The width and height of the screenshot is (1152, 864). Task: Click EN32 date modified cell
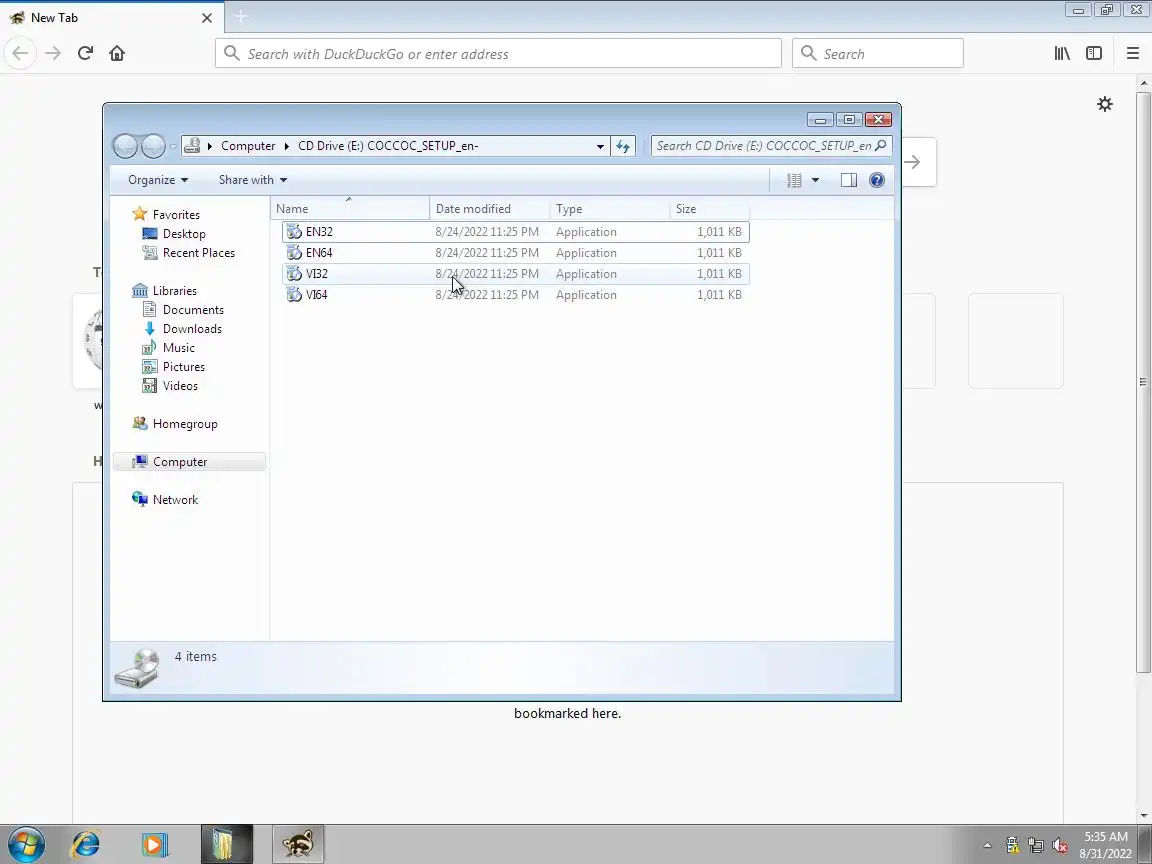point(487,232)
